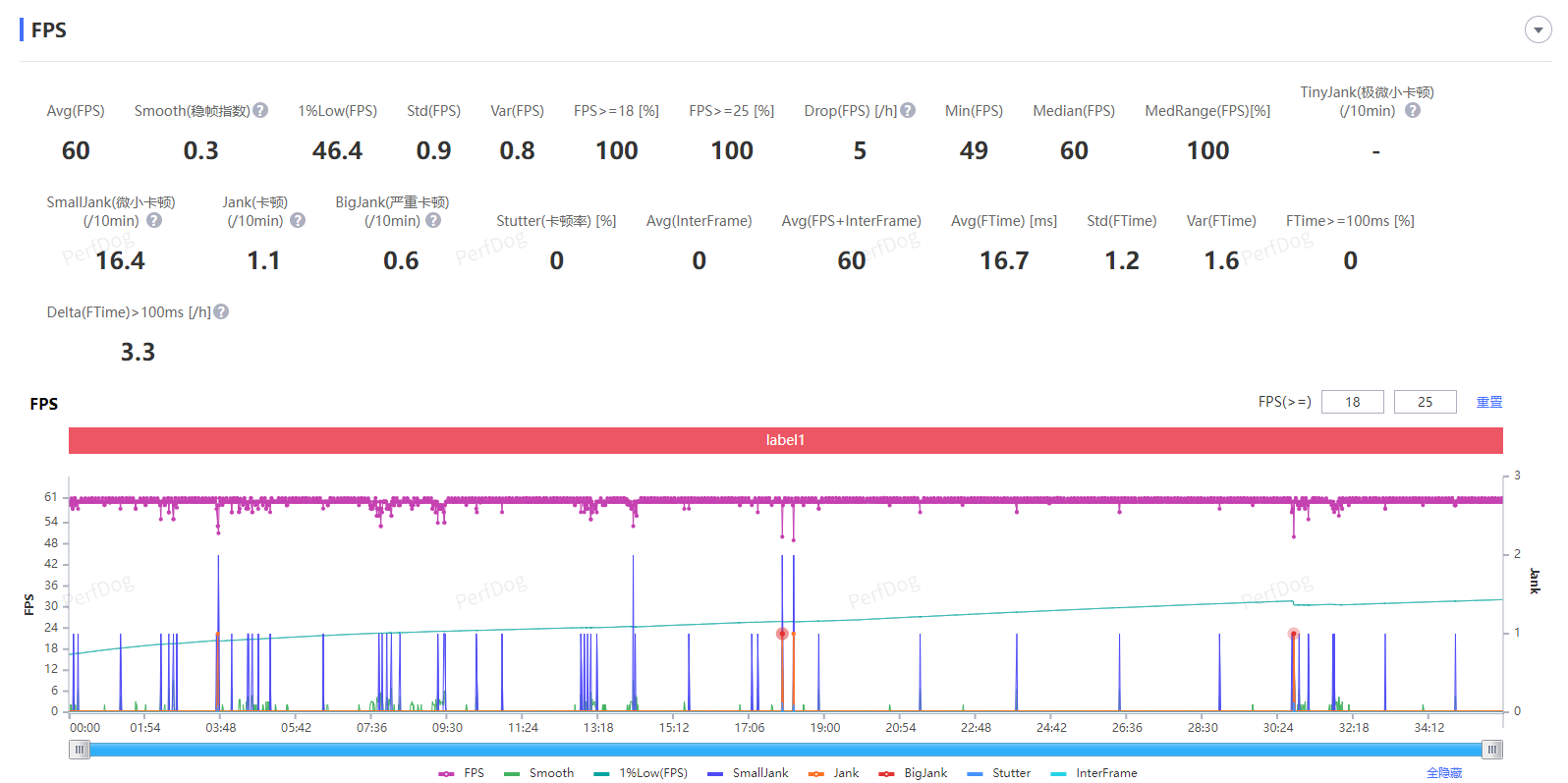This screenshot has height=783, width=1568.
Task: Click the TinyJank help question mark
Action: (x=1412, y=111)
